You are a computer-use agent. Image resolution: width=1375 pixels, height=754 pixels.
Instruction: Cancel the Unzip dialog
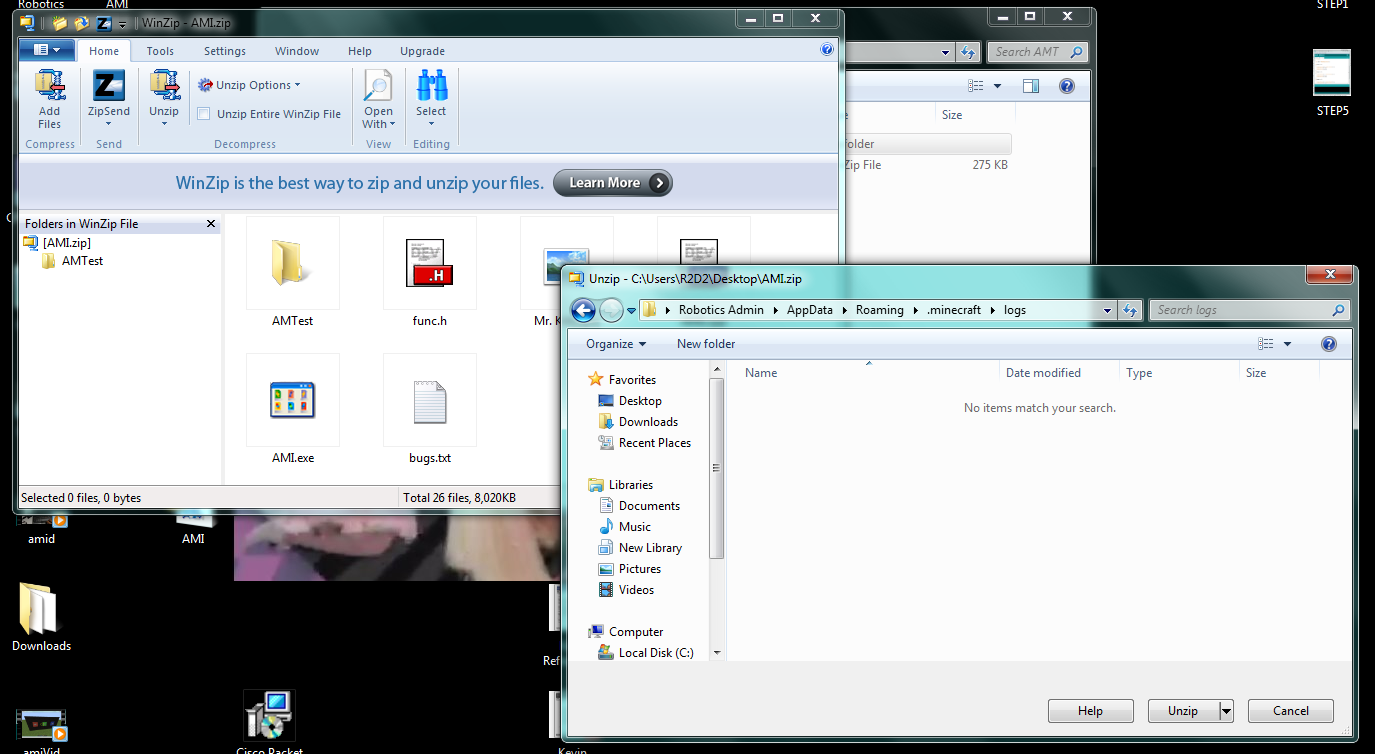pos(1291,711)
